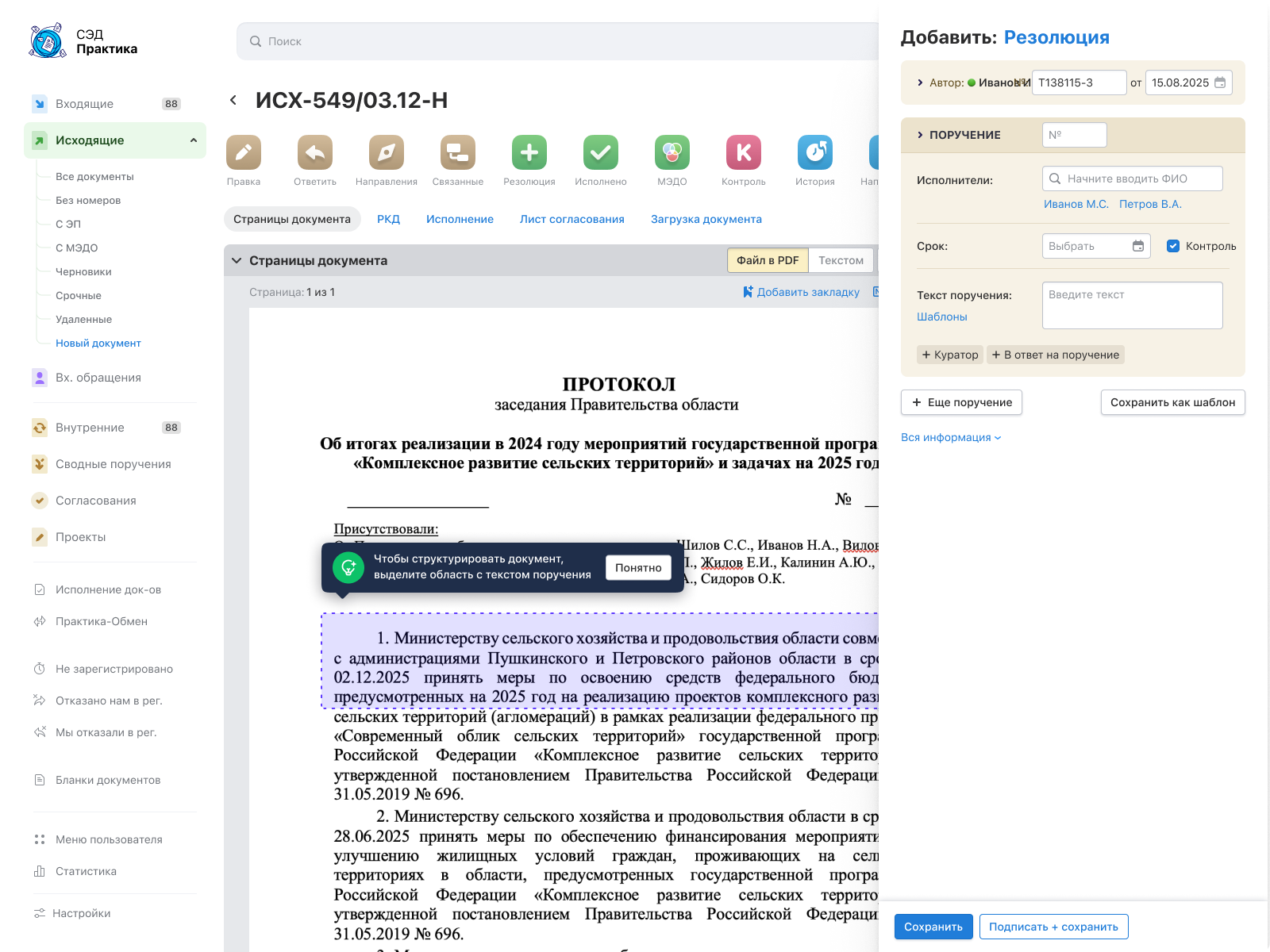The height and width of the screenshot is (952, 1270).
Task: Click the Понятно button in tooltip
Action: pos(638,567)
